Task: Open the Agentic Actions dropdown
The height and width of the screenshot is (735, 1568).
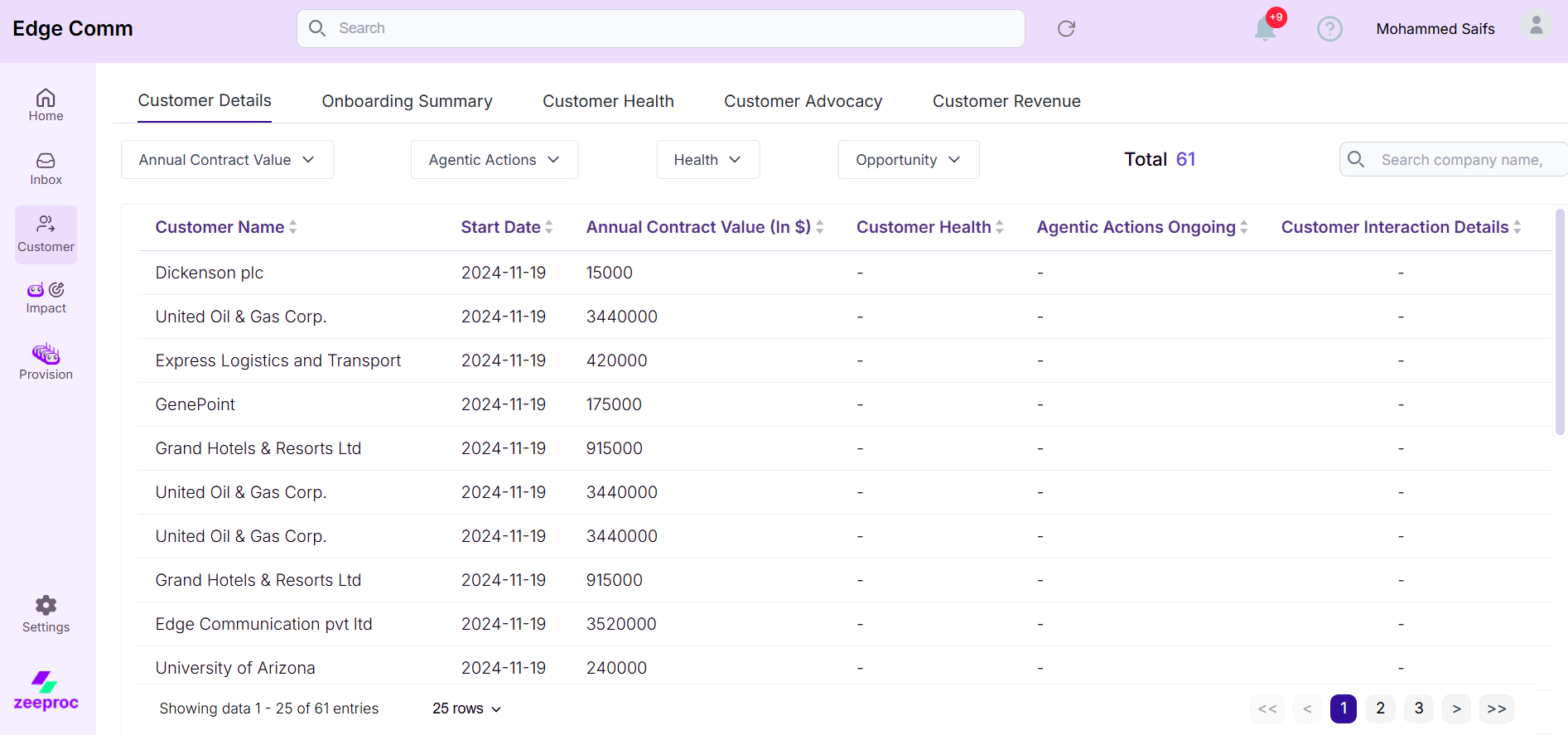Action: click(x=495, y=160)
